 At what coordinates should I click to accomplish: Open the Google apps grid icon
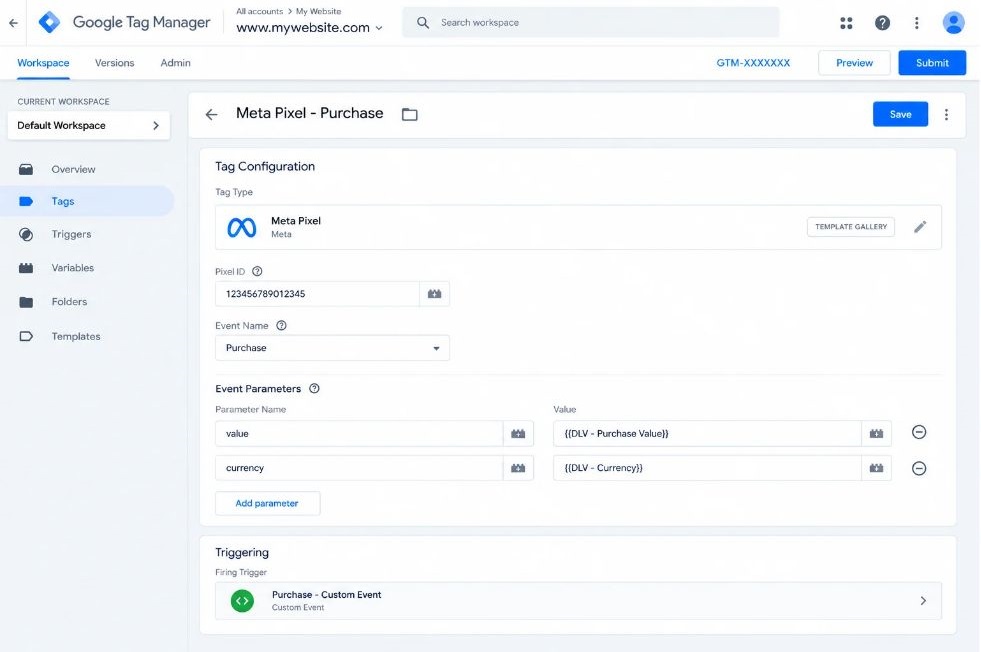pos(846,23)
